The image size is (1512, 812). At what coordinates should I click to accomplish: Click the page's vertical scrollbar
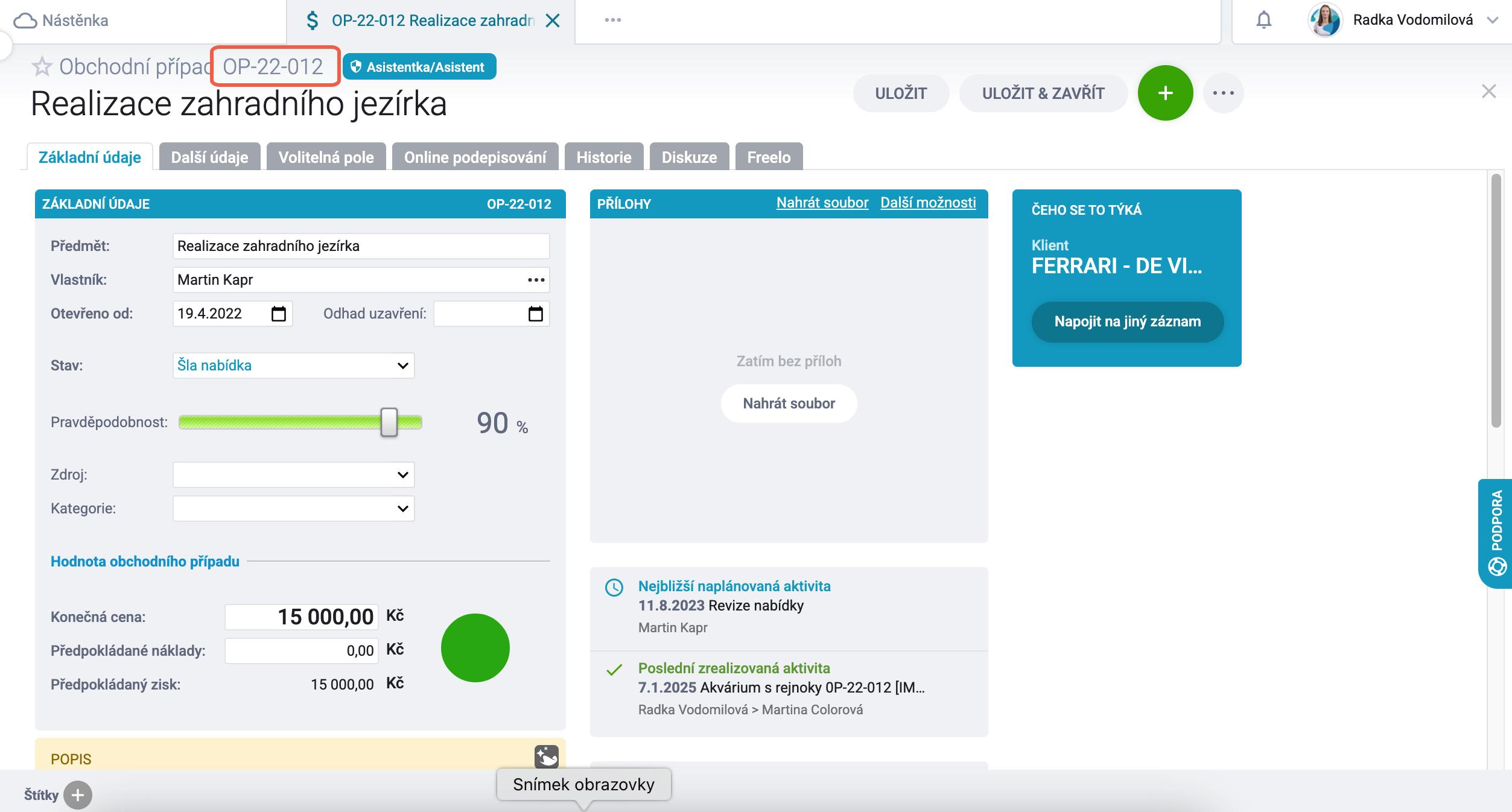pyautogui.click(x=1496, y=300)
